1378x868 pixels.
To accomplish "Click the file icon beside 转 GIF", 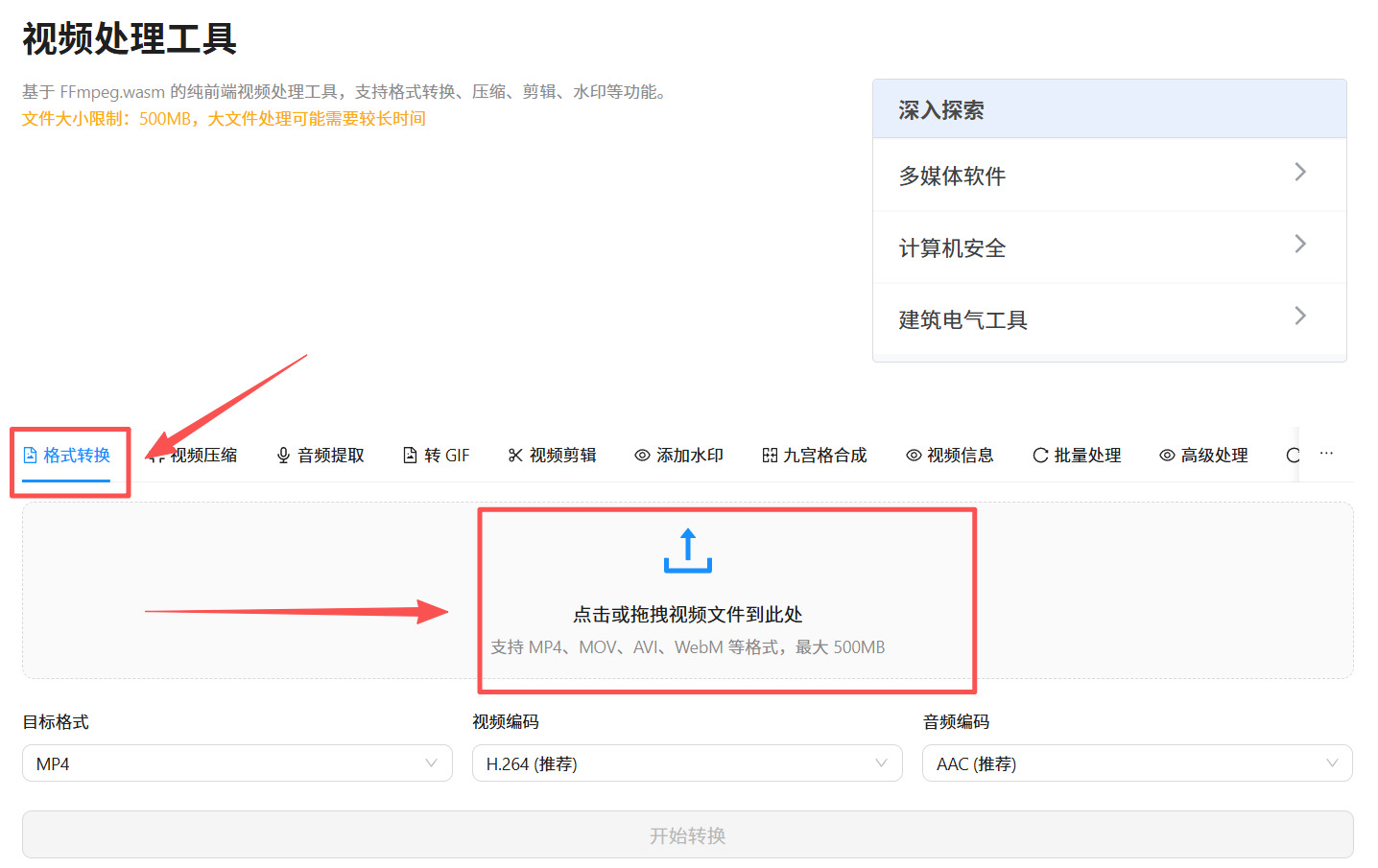I will click(x=410, y=456).
